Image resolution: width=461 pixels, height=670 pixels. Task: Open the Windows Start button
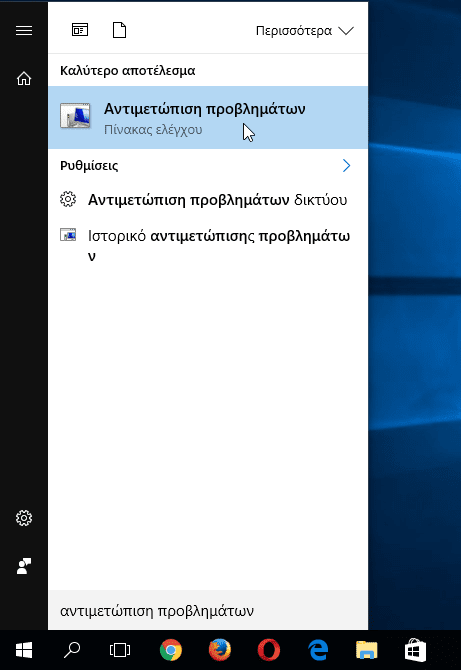[24, 650]
